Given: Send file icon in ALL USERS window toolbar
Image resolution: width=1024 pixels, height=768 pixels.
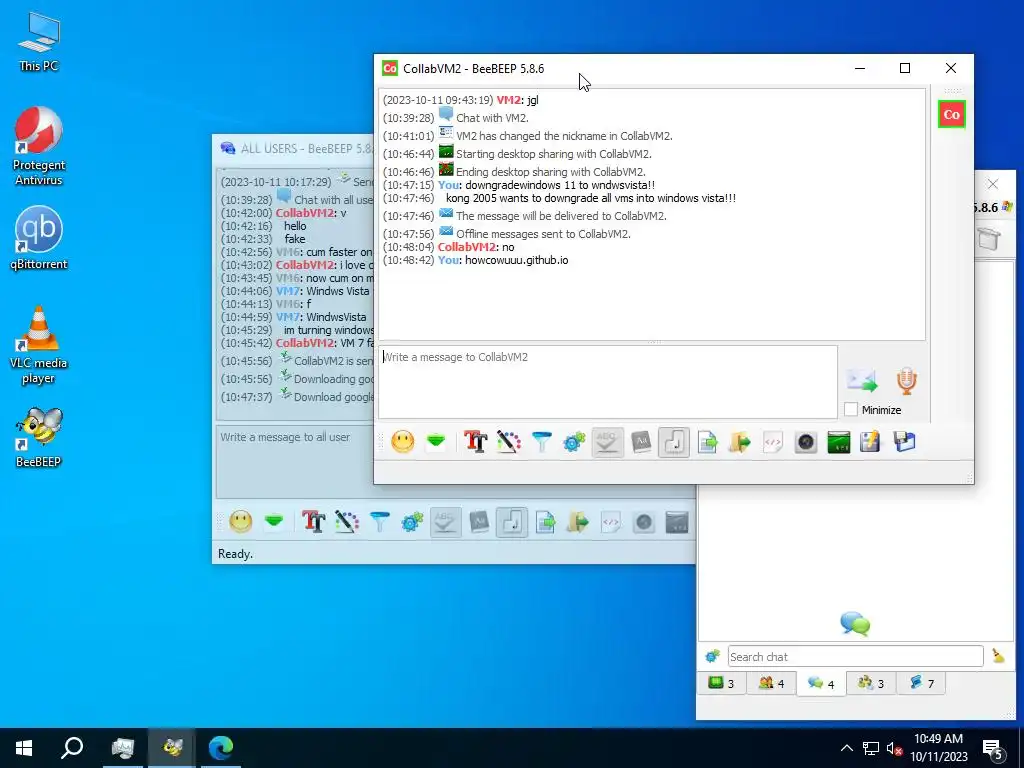Looking at the screenshot, I should 545,521.
